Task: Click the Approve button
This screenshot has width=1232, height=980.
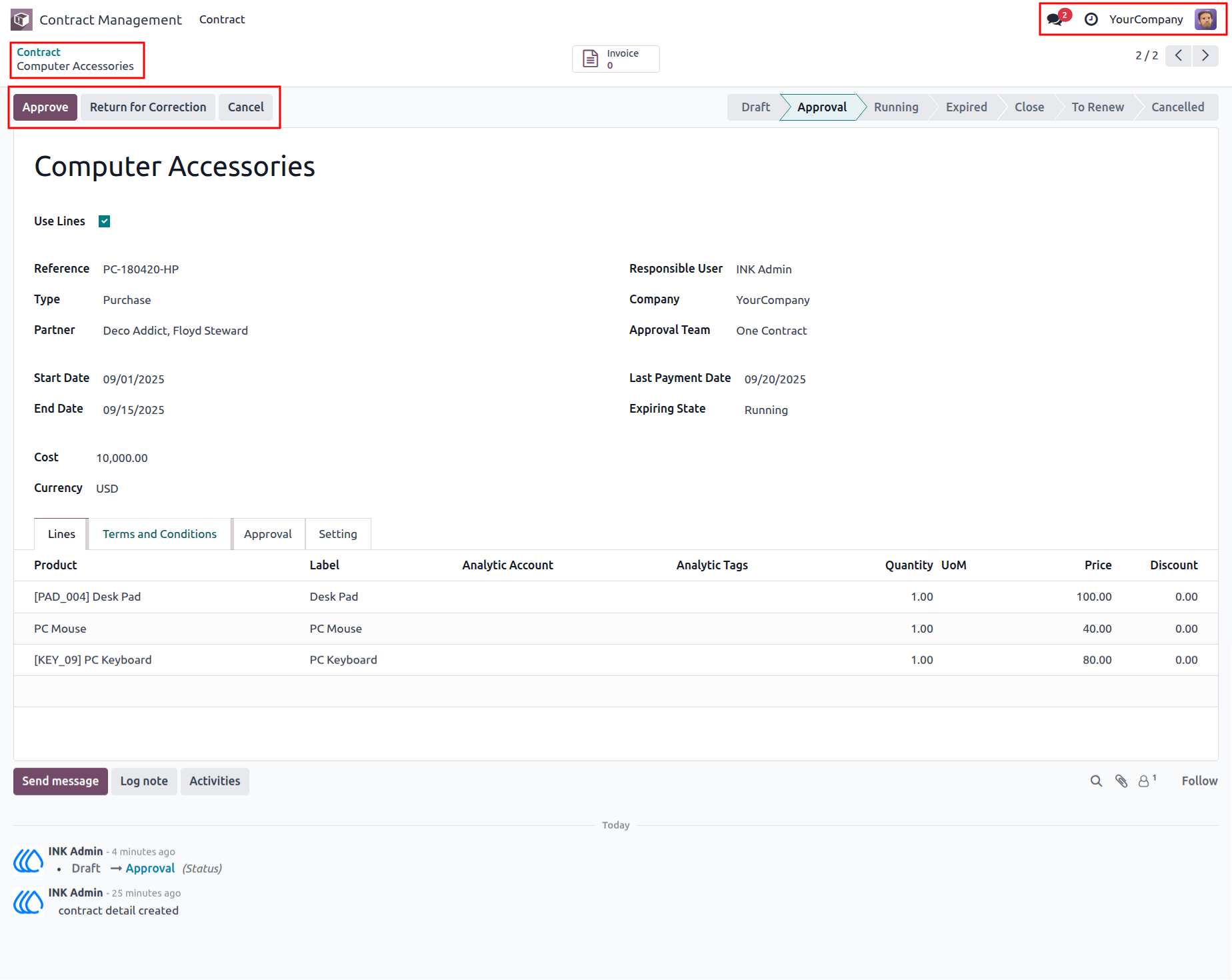Action: pos(45,107)
